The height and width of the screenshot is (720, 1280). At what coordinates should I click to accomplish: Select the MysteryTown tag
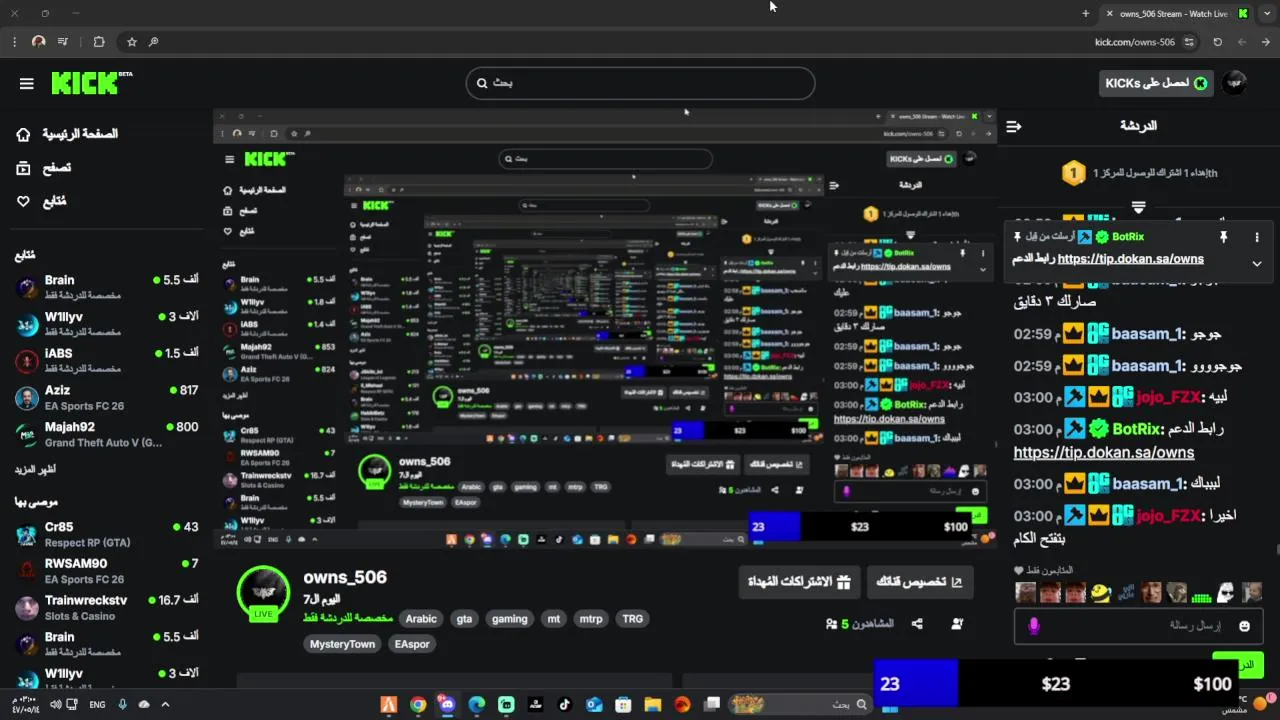pos(342,644)
